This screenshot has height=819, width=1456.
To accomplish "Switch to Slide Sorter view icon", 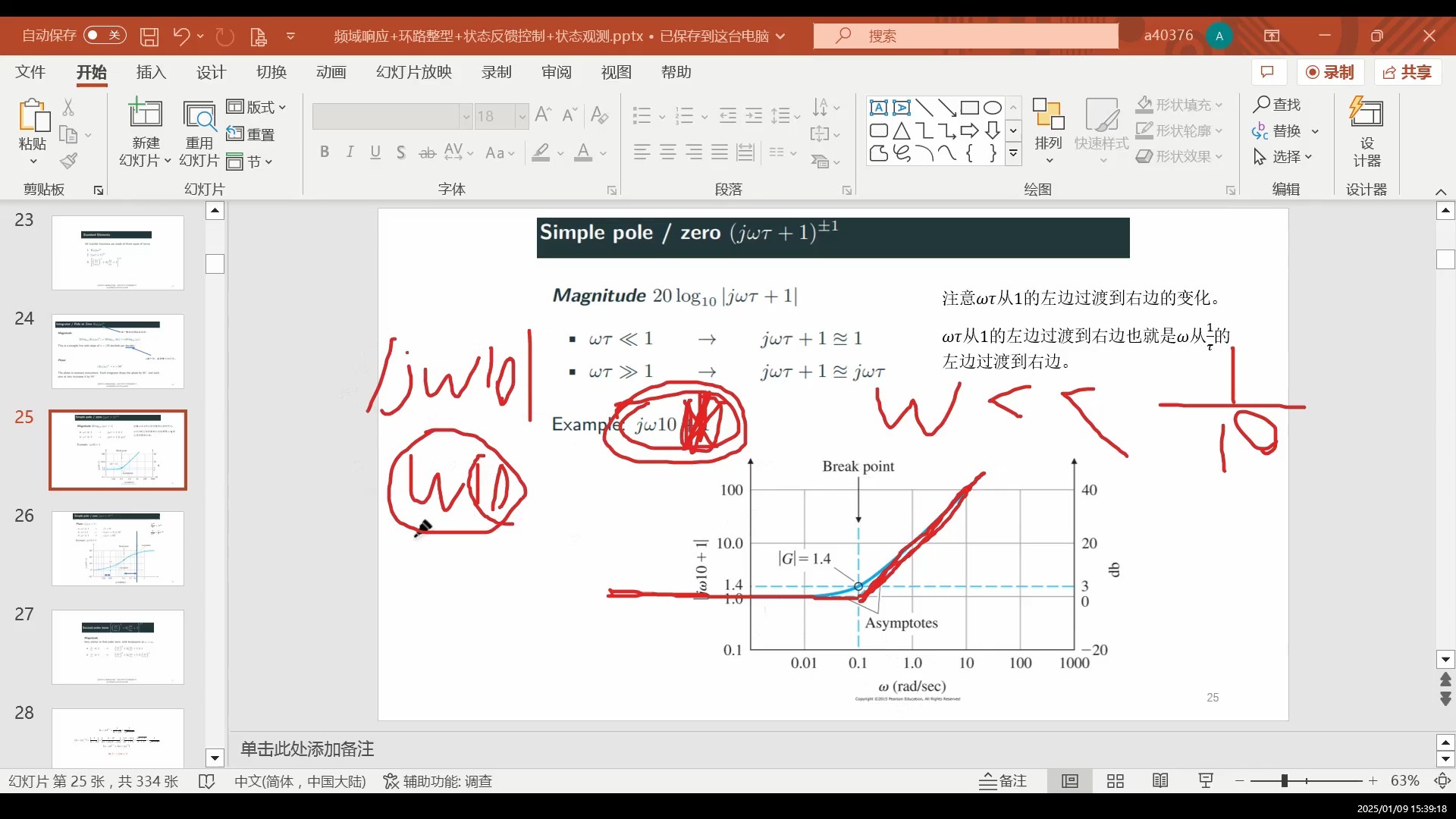I will (x=1115, y=781).
